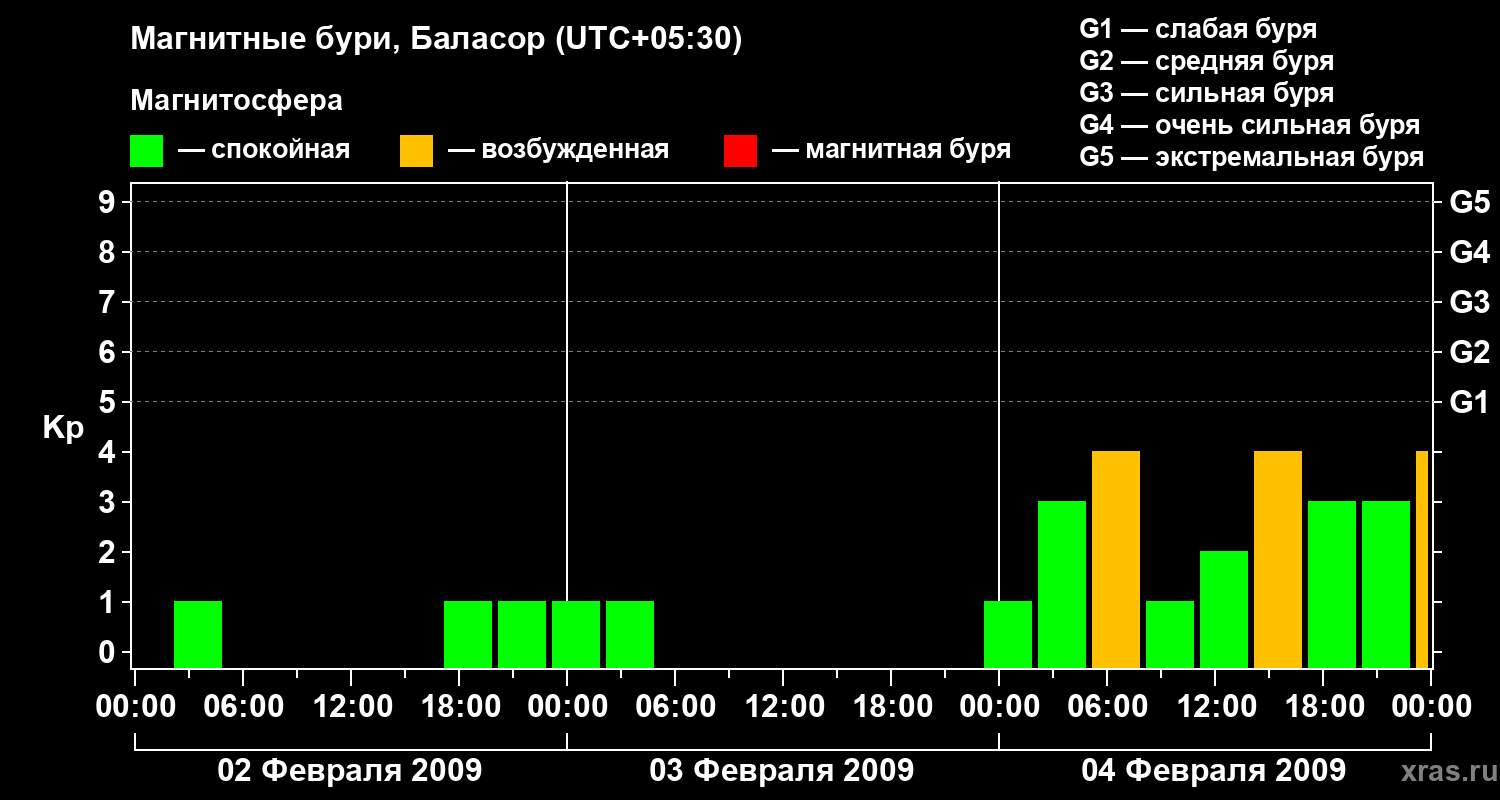Image resolution: width=1500 pixels, height=800 pixels.
Task: Click the G3 — сильная буря legend text
Action: pyautogui.click(x=1207, y=93)
